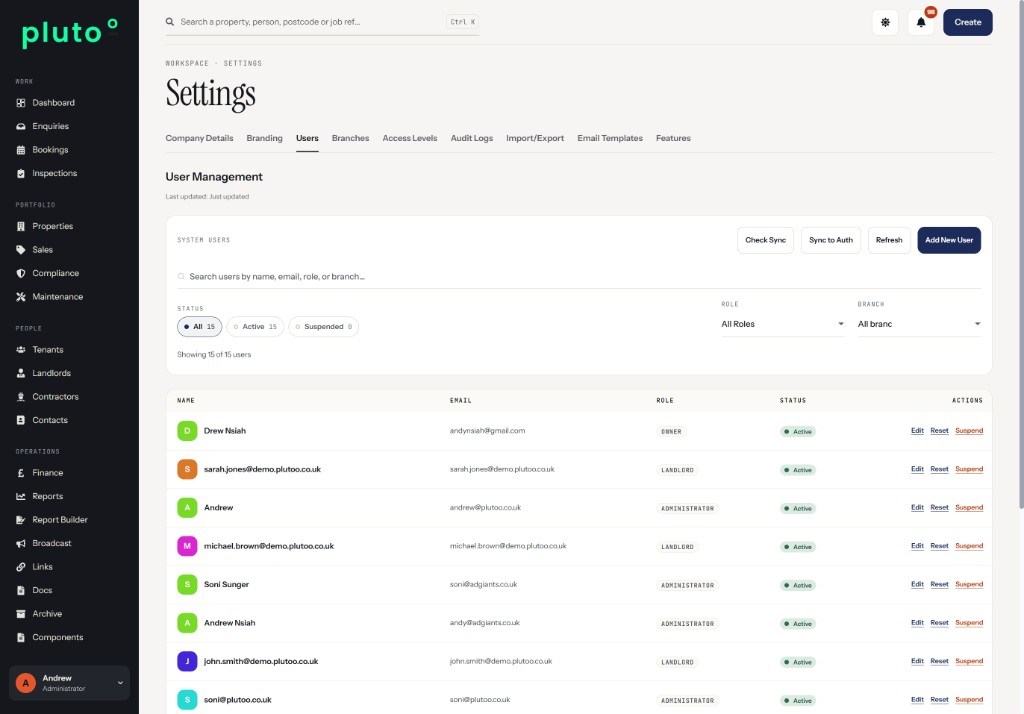1024x714 pixels.
Task: Open Links via its chain icon
Action: tap(21, 567)
